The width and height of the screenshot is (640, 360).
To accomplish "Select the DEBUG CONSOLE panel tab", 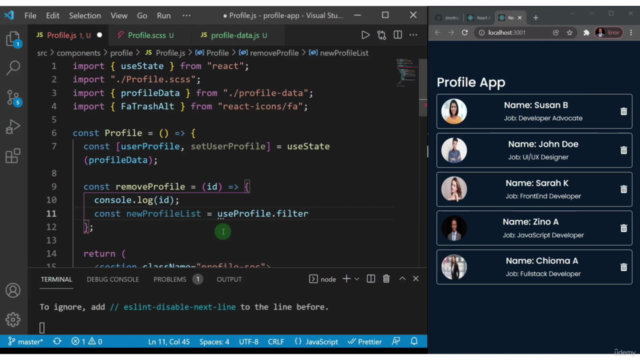I will [x=113, y=280].
